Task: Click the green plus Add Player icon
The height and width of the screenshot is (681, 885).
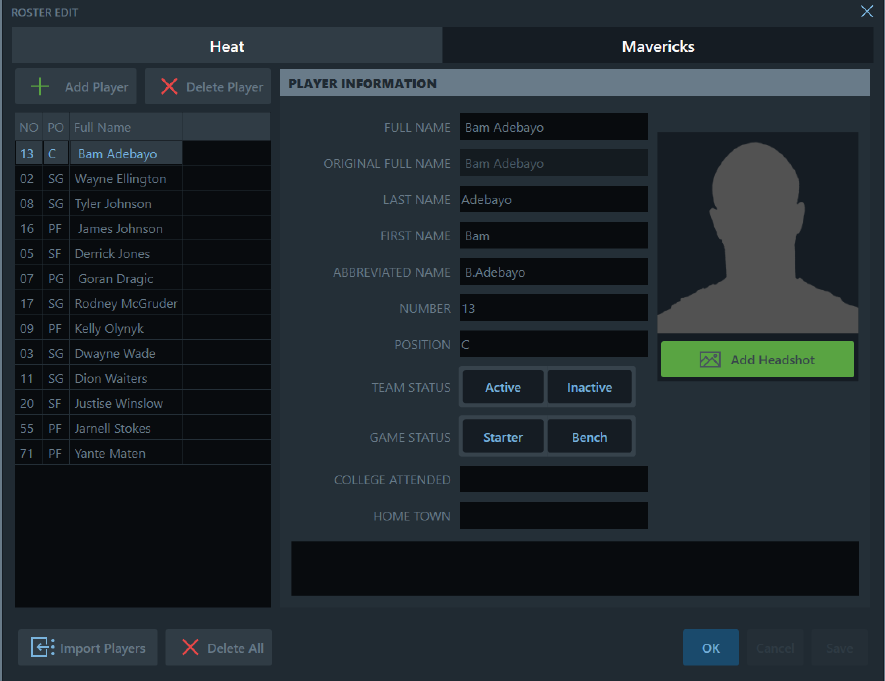Action: [x=40, y=87]
